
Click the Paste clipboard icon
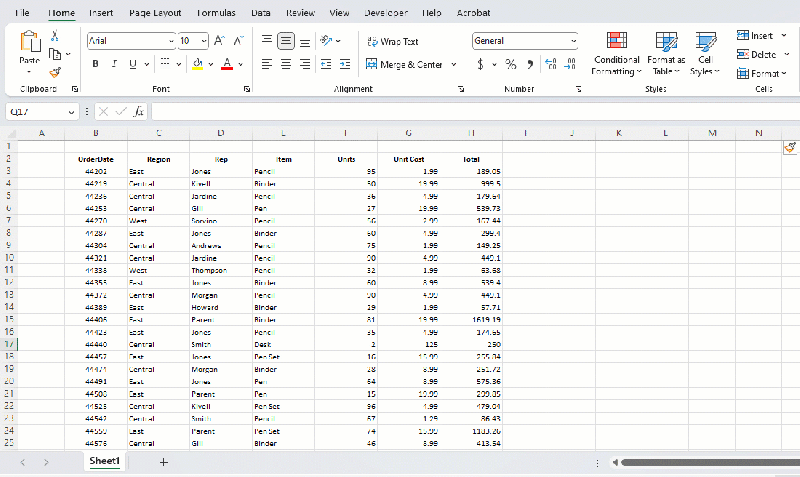pyautogui.click(x=30, y=42)
